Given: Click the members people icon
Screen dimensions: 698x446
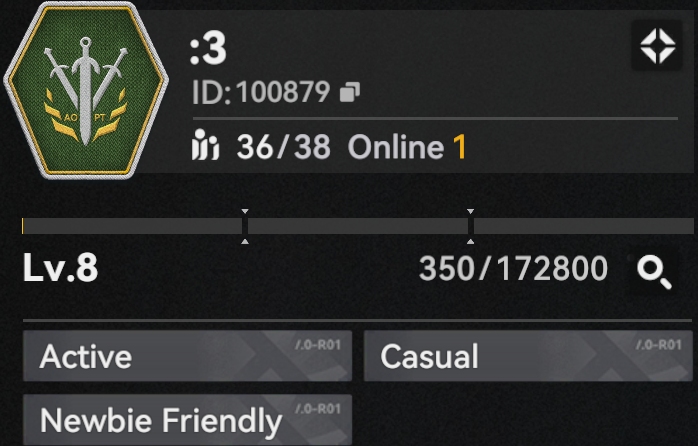Looking at the screenshot, I should [205, 145].
